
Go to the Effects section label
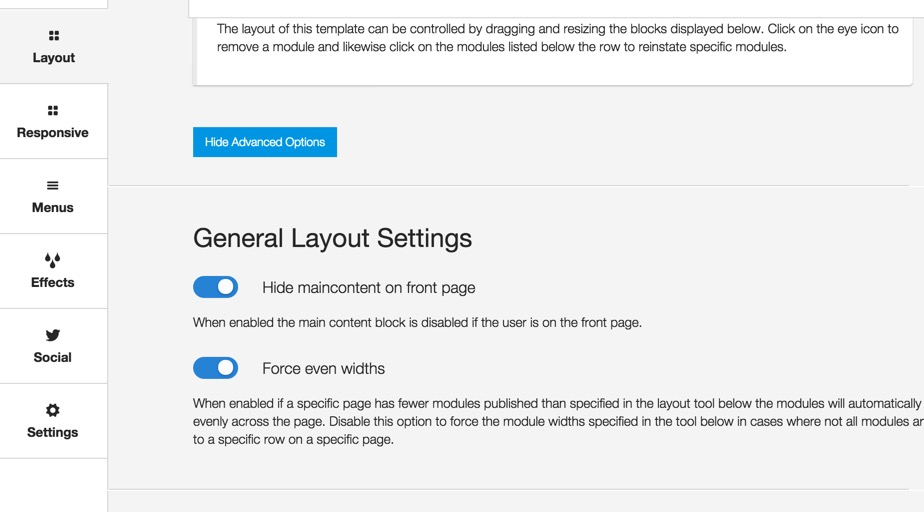pyautogui.click(x=52, y=282)
